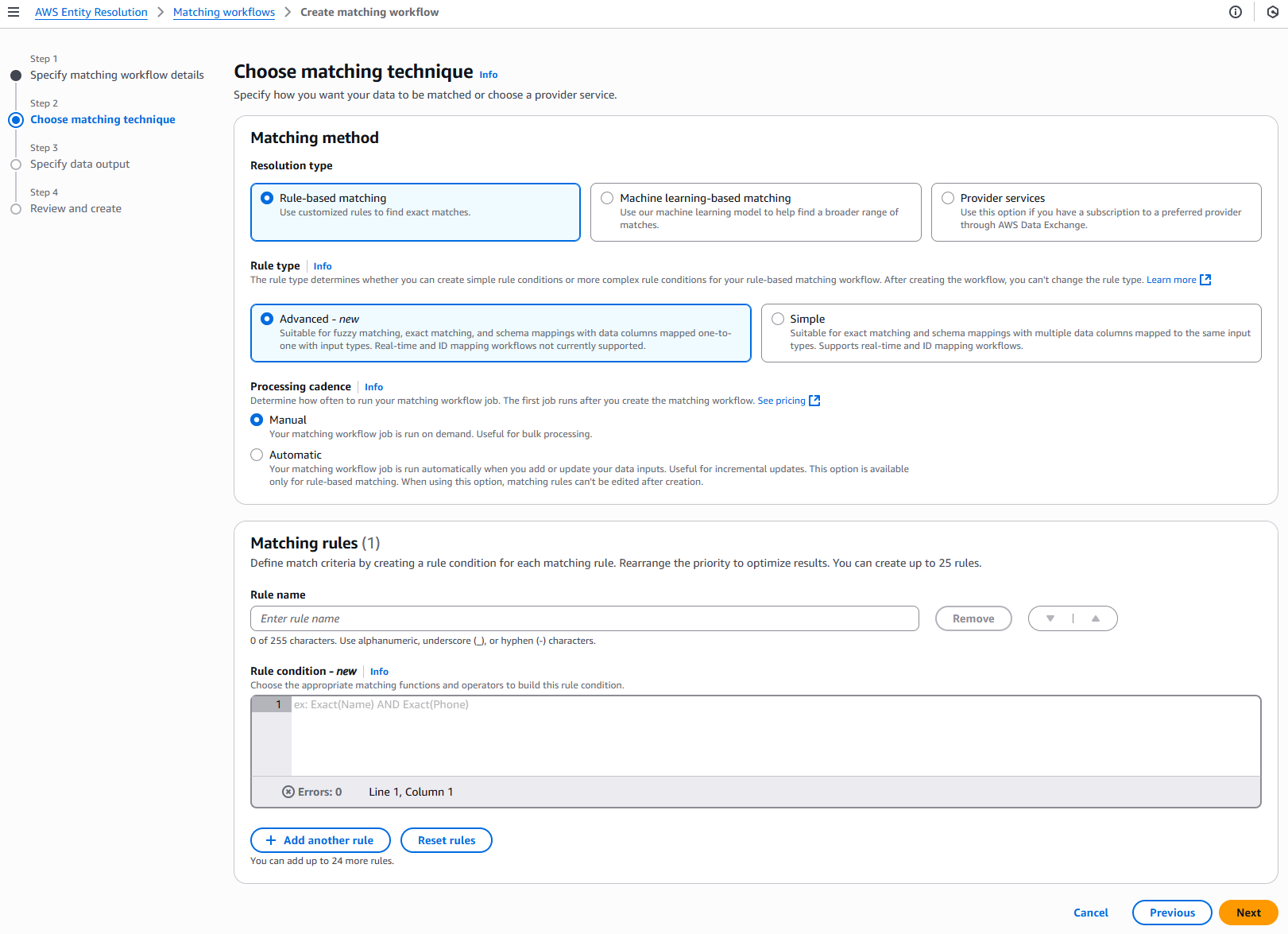Click the info icon in the top bar
1288x934 pixels.
1235,12
